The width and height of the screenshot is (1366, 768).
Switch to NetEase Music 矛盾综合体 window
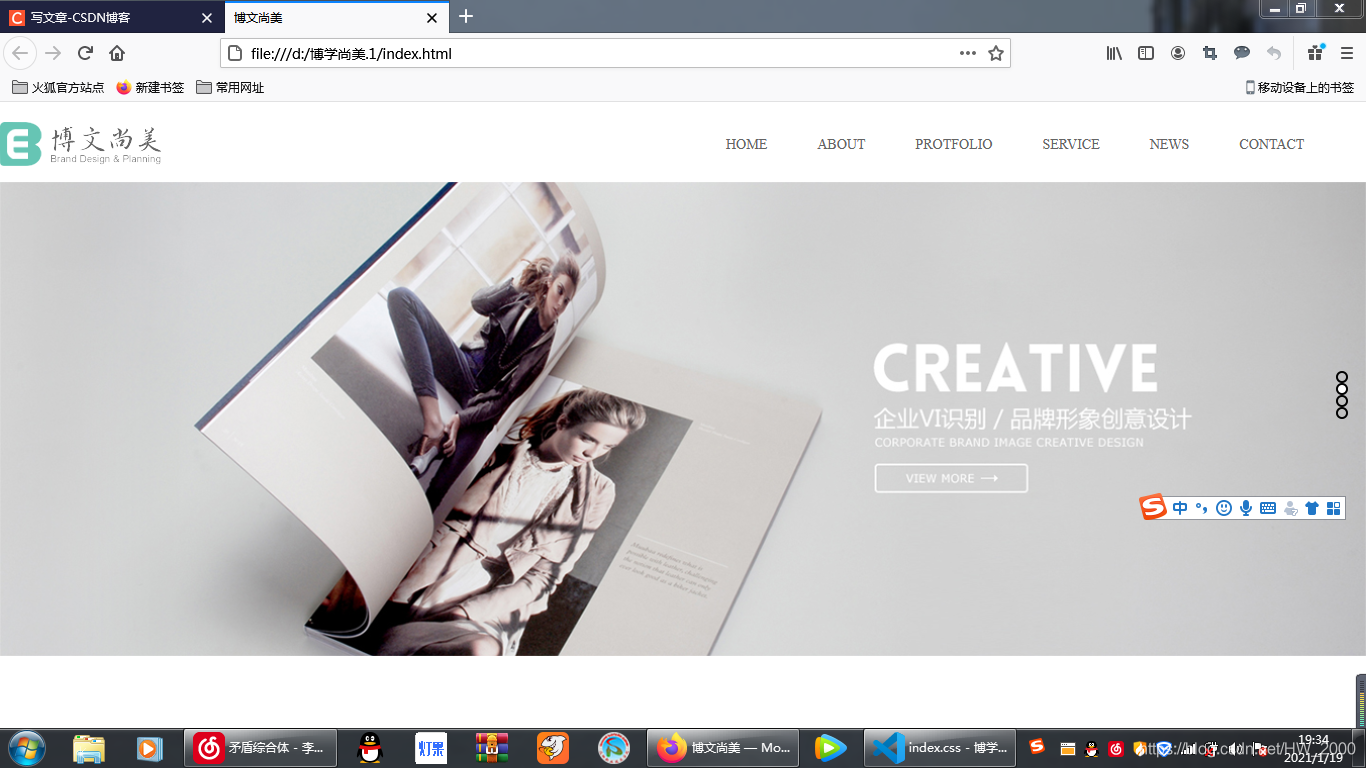click(x=260, y=748)
